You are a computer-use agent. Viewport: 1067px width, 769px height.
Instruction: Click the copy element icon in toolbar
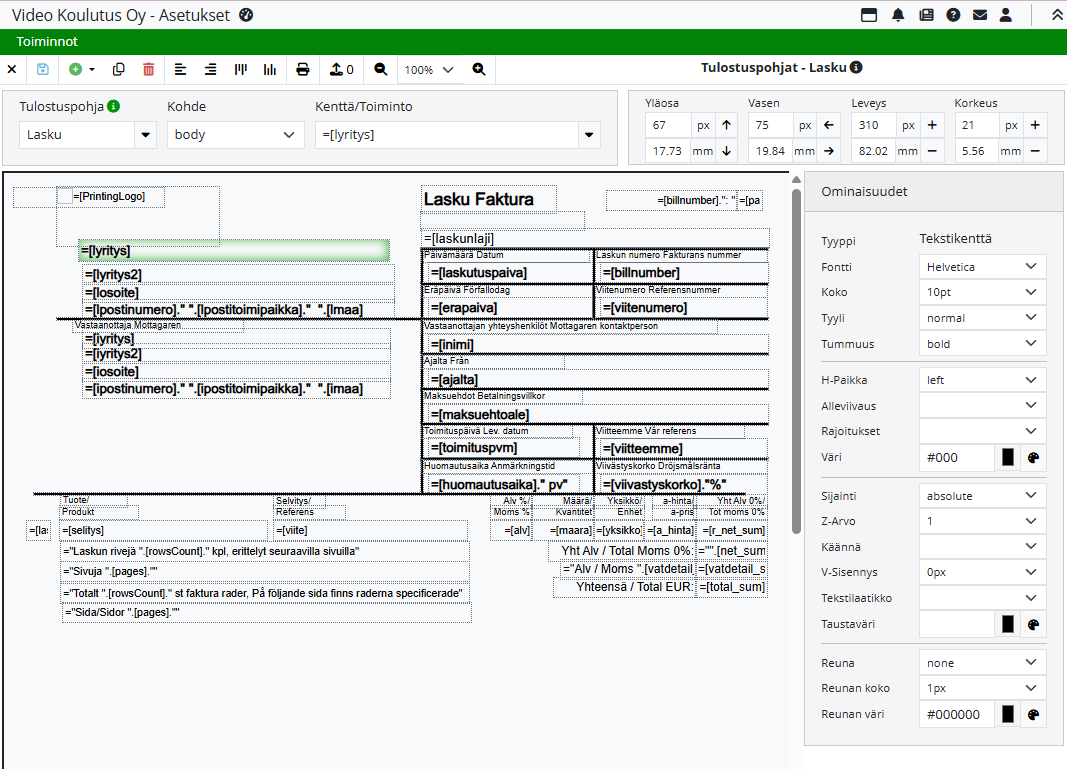119,69
